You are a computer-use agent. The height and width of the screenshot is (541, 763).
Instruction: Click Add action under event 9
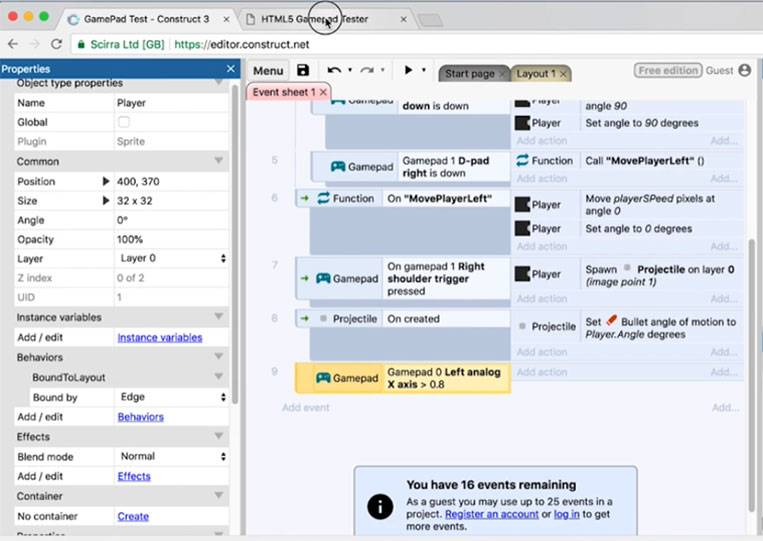point(542,372)
